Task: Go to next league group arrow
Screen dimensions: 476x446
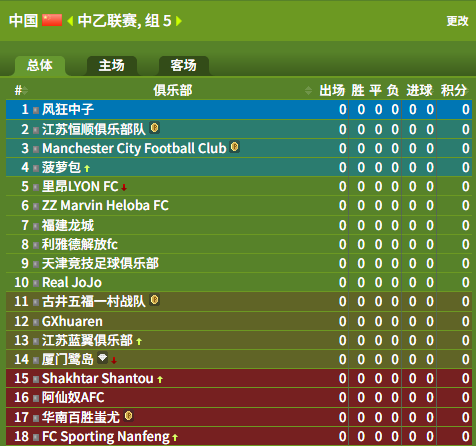Action: tap(179, 21)
